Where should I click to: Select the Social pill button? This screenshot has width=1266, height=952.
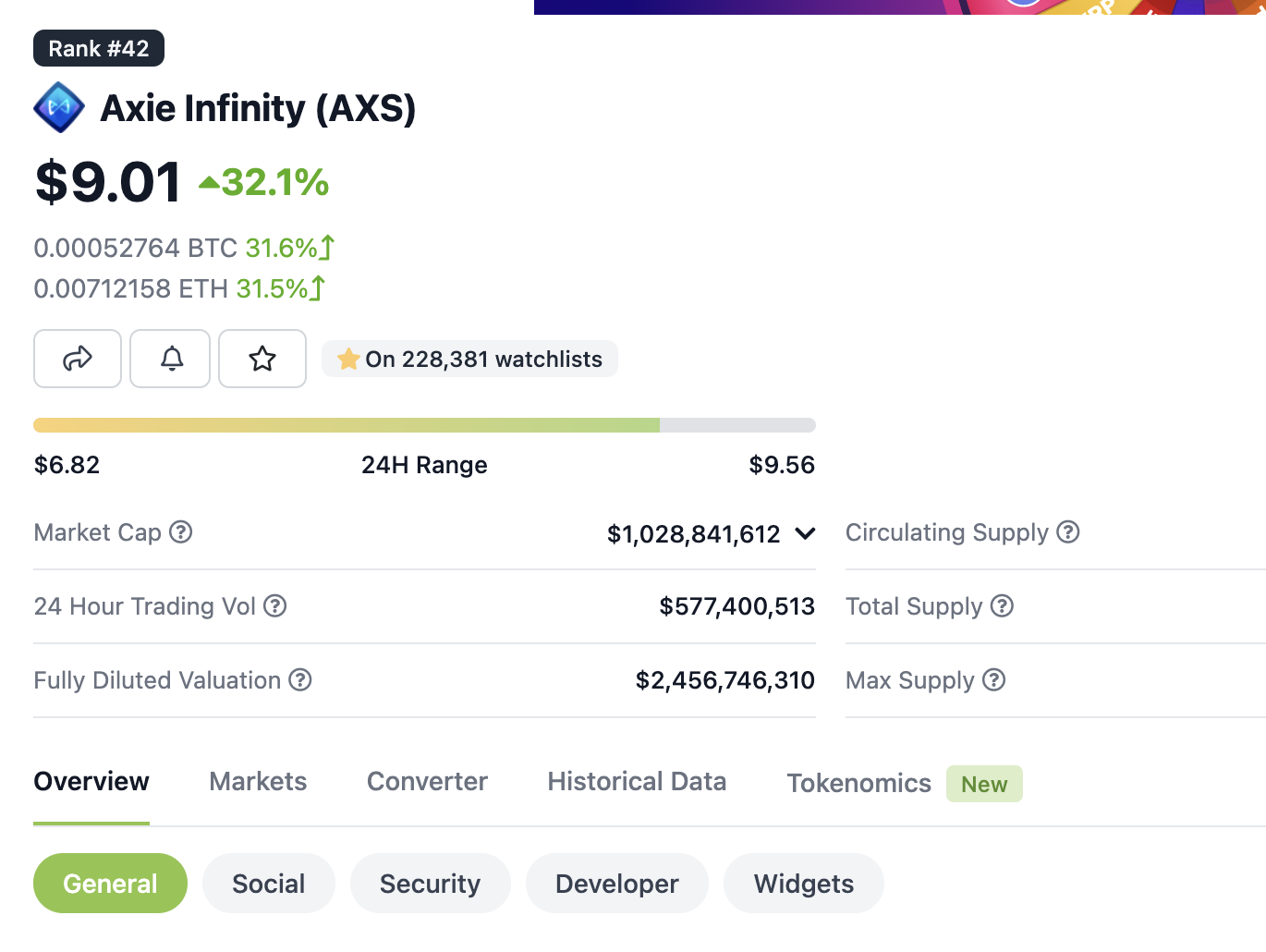point(269,884)
